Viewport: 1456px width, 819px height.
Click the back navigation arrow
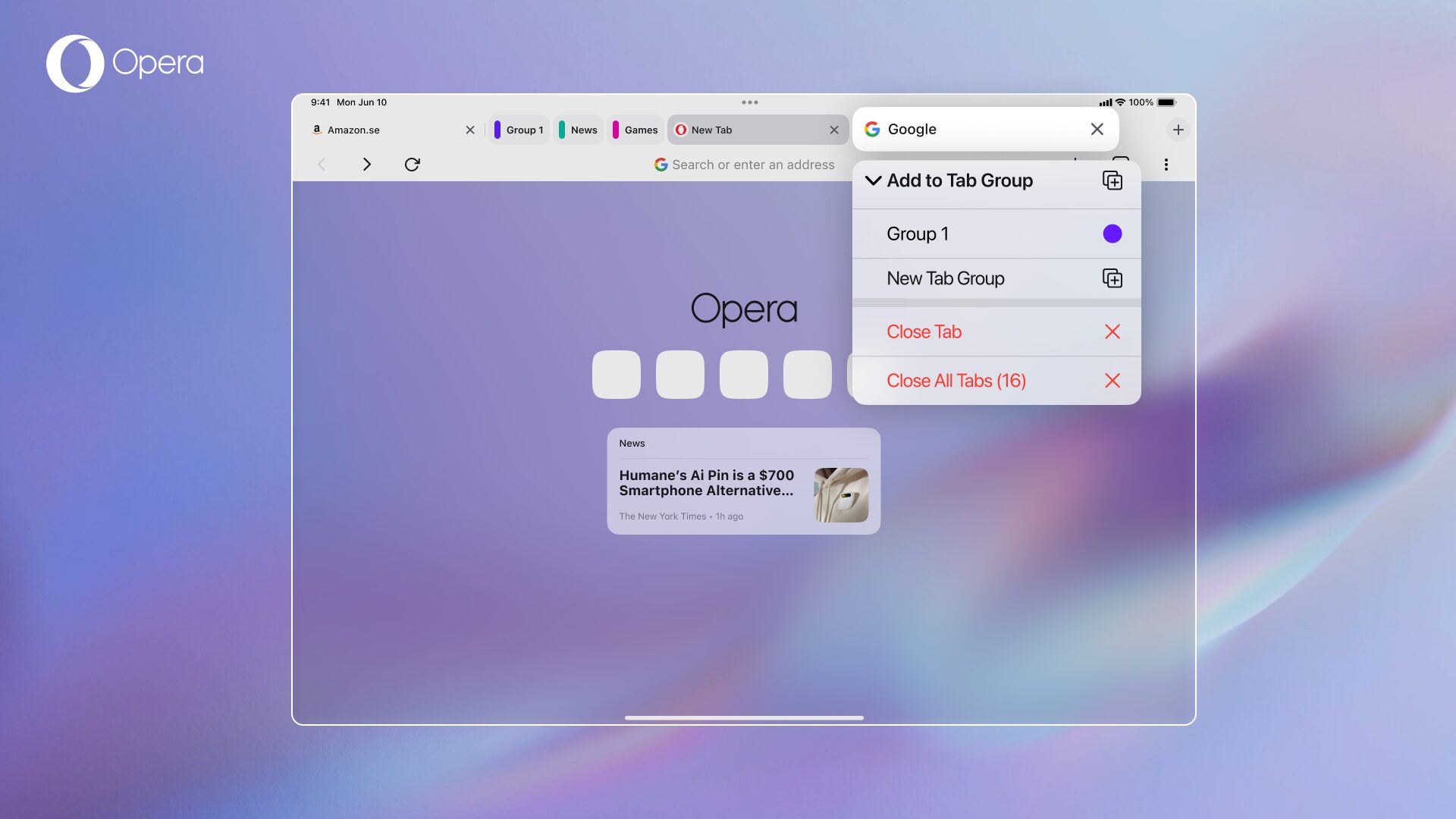[x=322, y=165]
